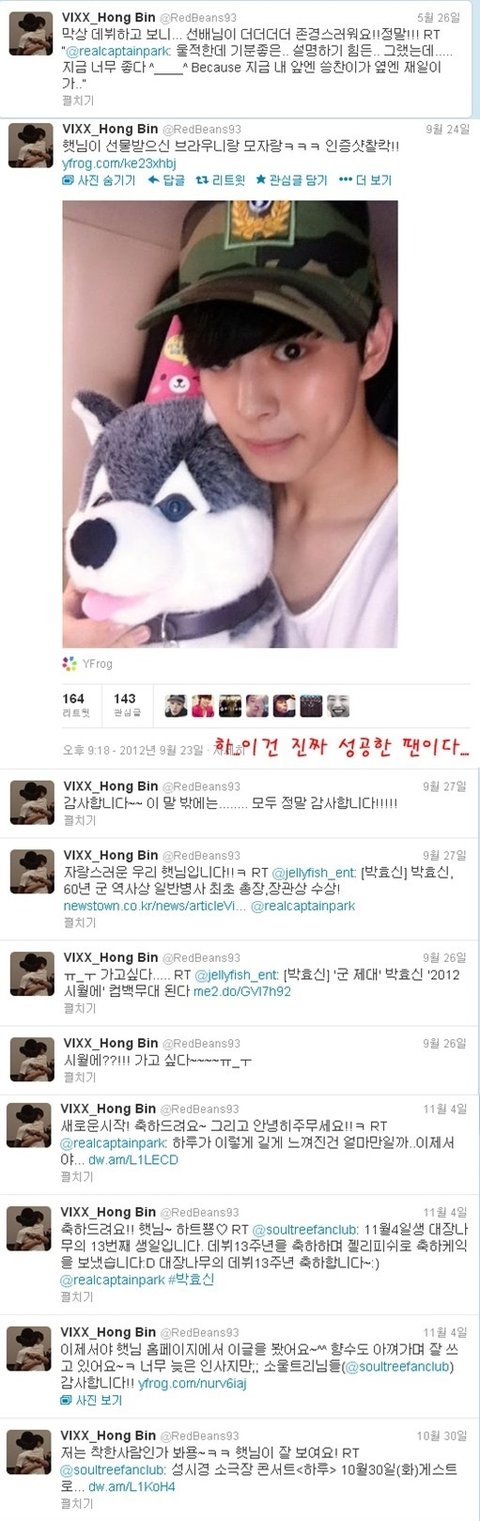Click the reply (답글) arrow icon
Image resolution: width=480 pixels, height=1521 pixels.
154,181
